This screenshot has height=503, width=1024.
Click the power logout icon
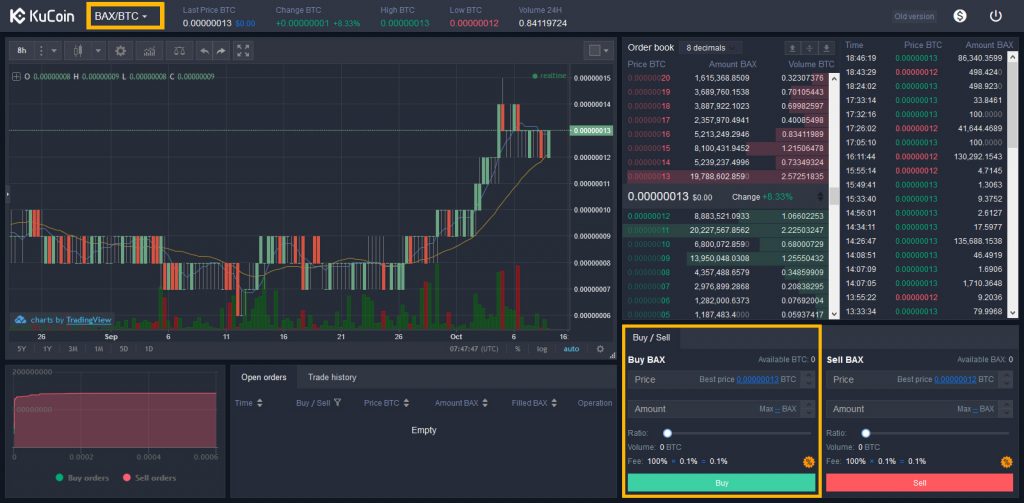click(x=995, y=16)
